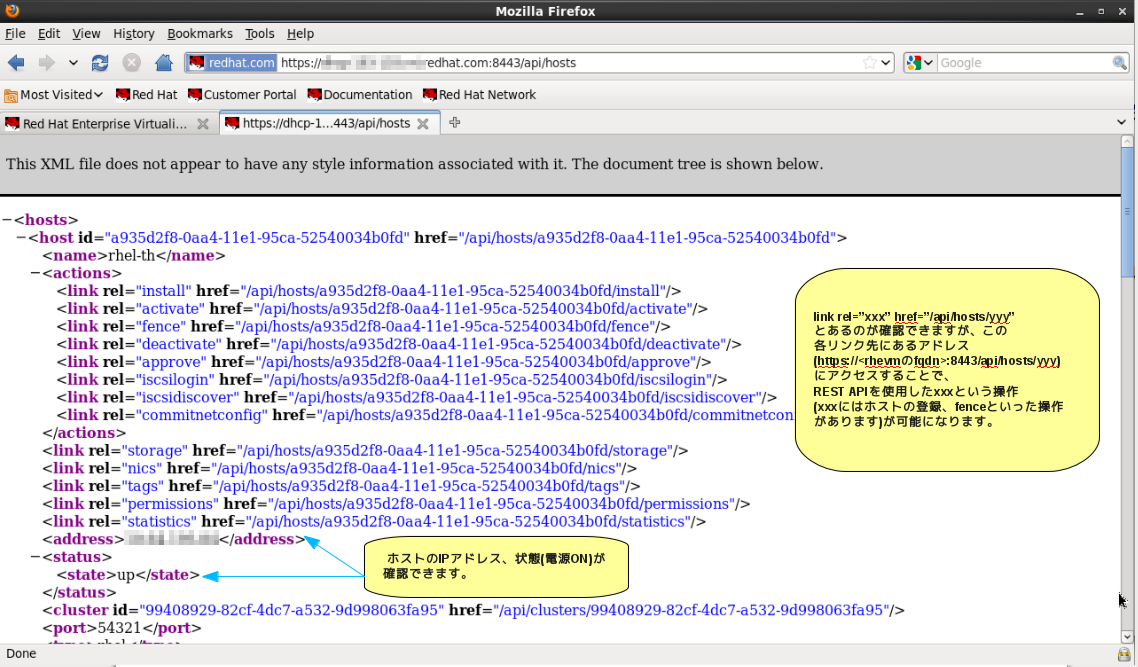Click the link rel="permissions" line

tap(396, 504)
